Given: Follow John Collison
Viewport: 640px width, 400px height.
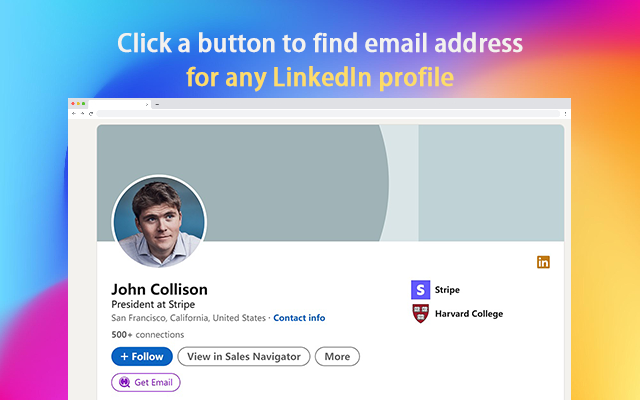Looking at the screenshot, I should point(142,356).
